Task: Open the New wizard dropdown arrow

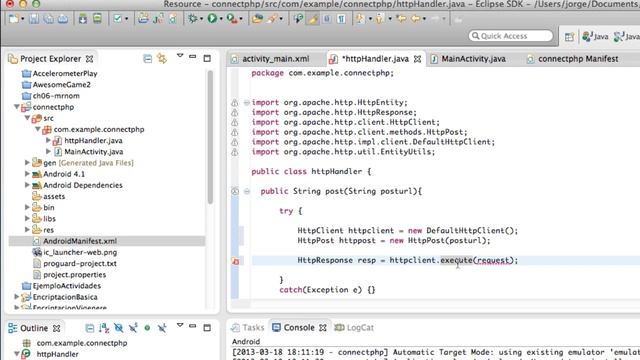Action: click(22, 19)
